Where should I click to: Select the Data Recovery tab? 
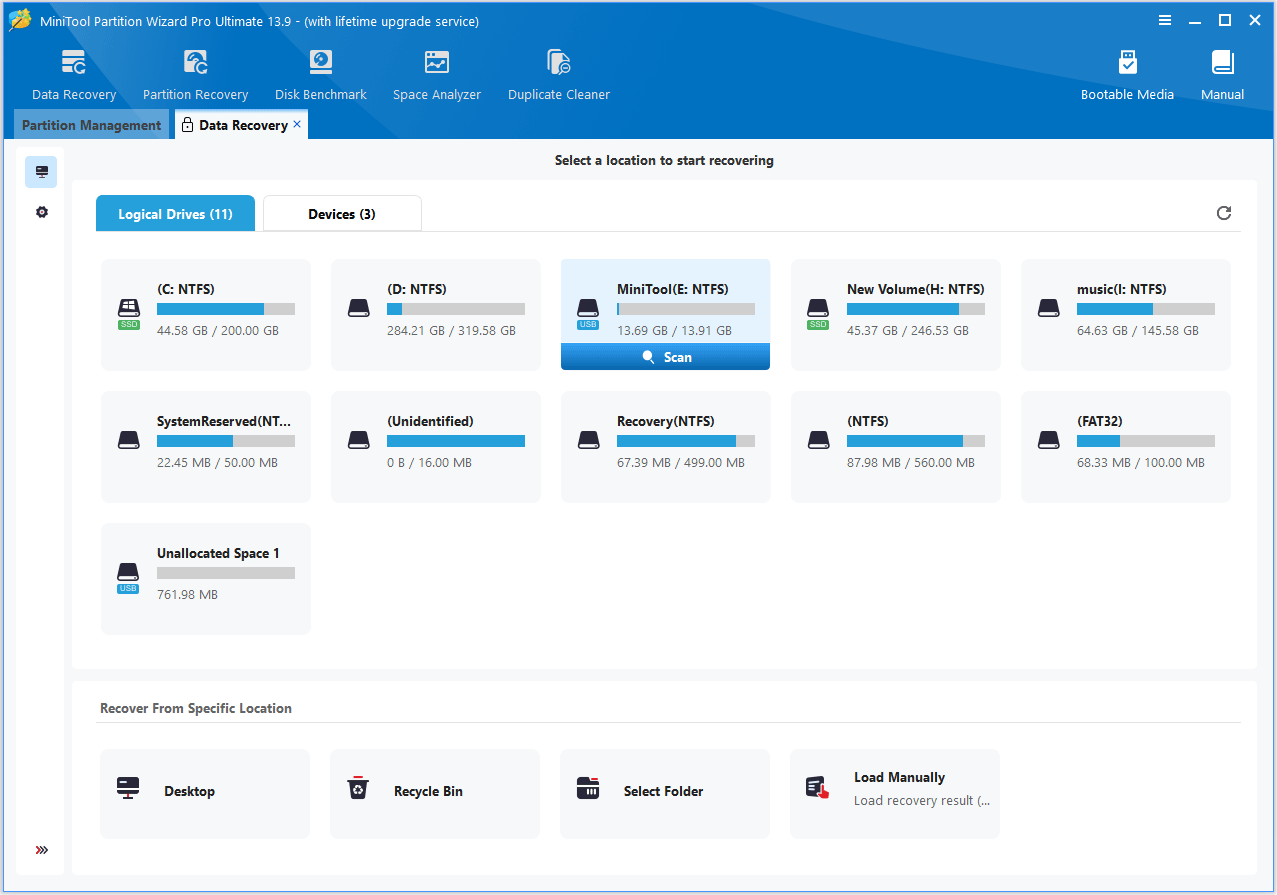point(243,125)
